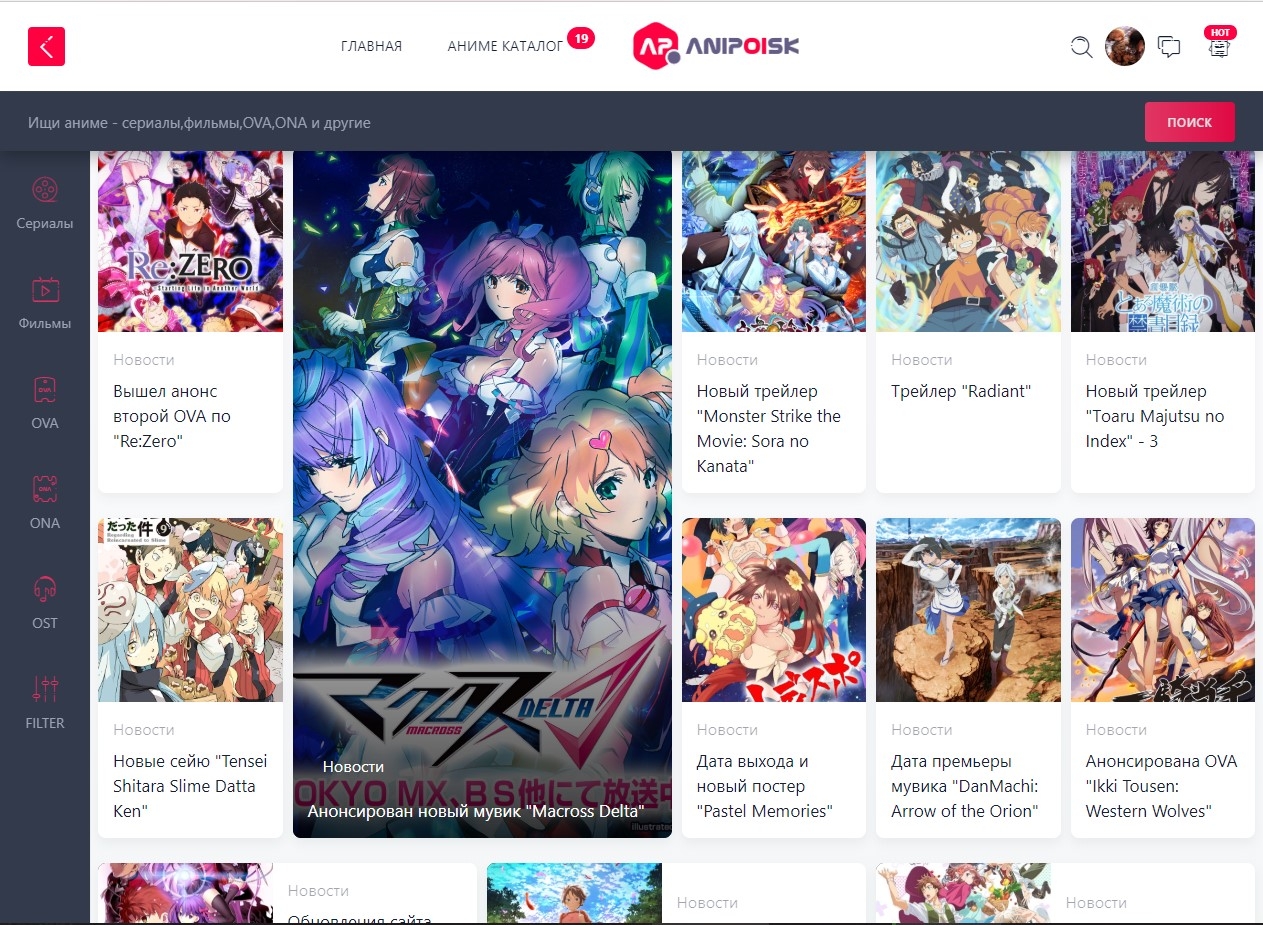Open "Анонсирован новый мувик Macross Delta" headline
The image size is (1263, 925).
pyautogui.click(x=475, y=811)
